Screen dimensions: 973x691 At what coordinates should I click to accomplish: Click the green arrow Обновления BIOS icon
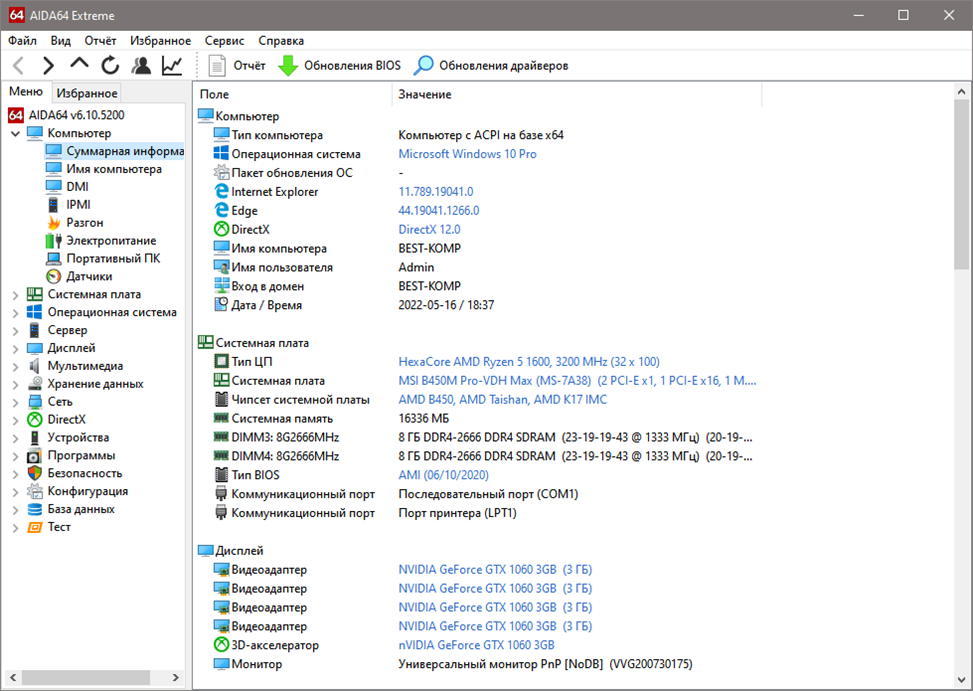click(288, 65)
